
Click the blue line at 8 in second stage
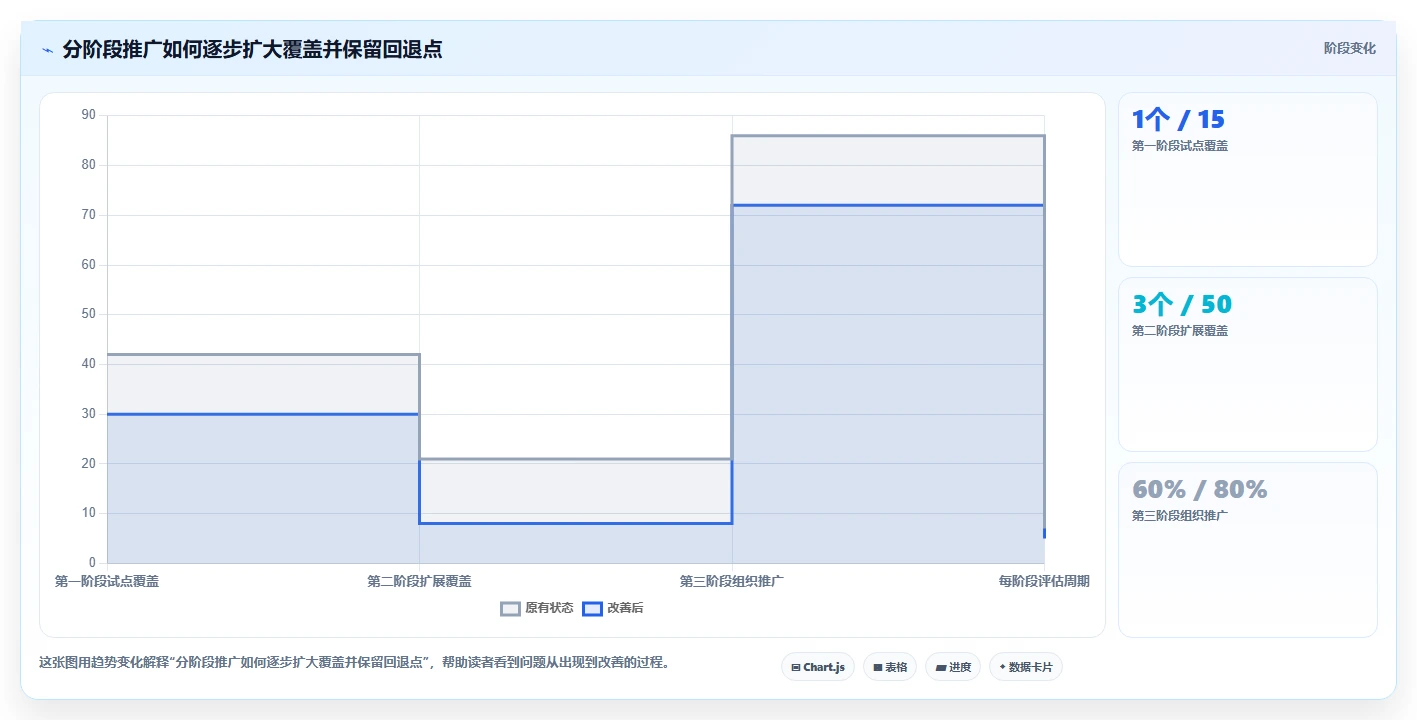point(576,523)
